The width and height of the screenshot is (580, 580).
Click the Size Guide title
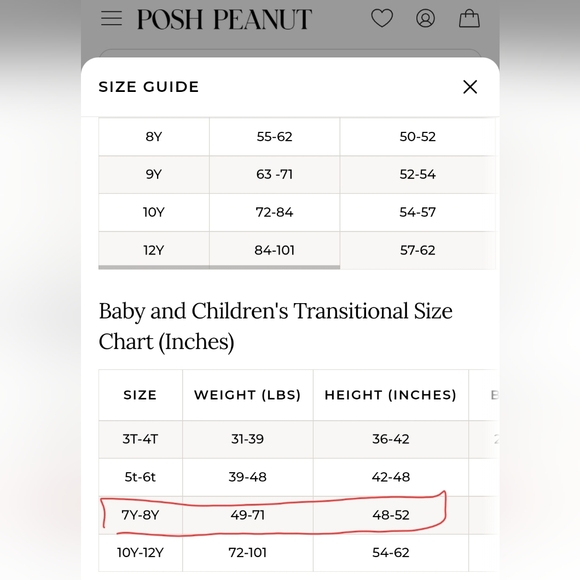(x=149, y=87)
